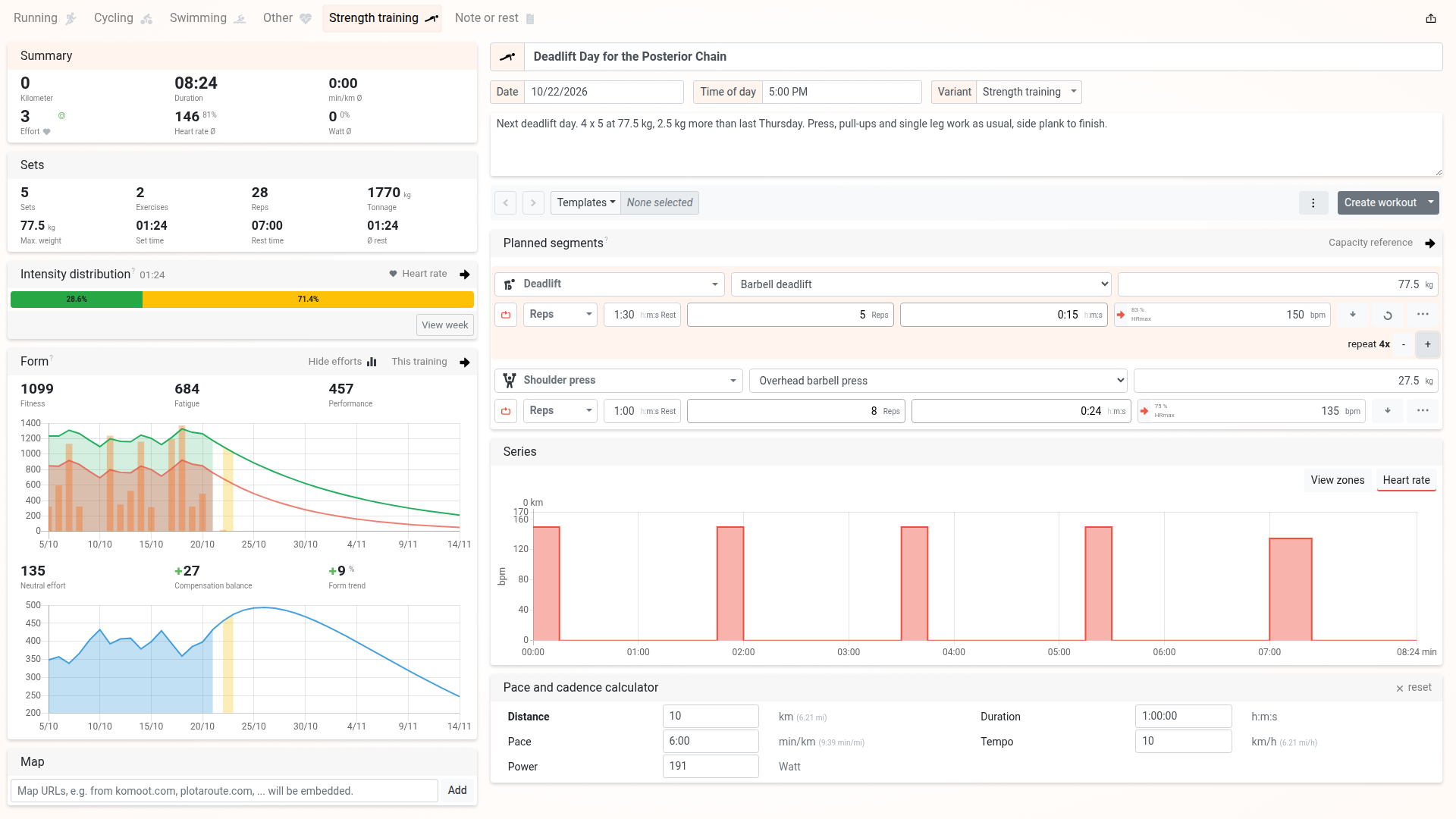This screenshot has height=819, width=1456.
Task: Go to next template with right chevron
Action: pyautogui.click(x=533, y=202)
